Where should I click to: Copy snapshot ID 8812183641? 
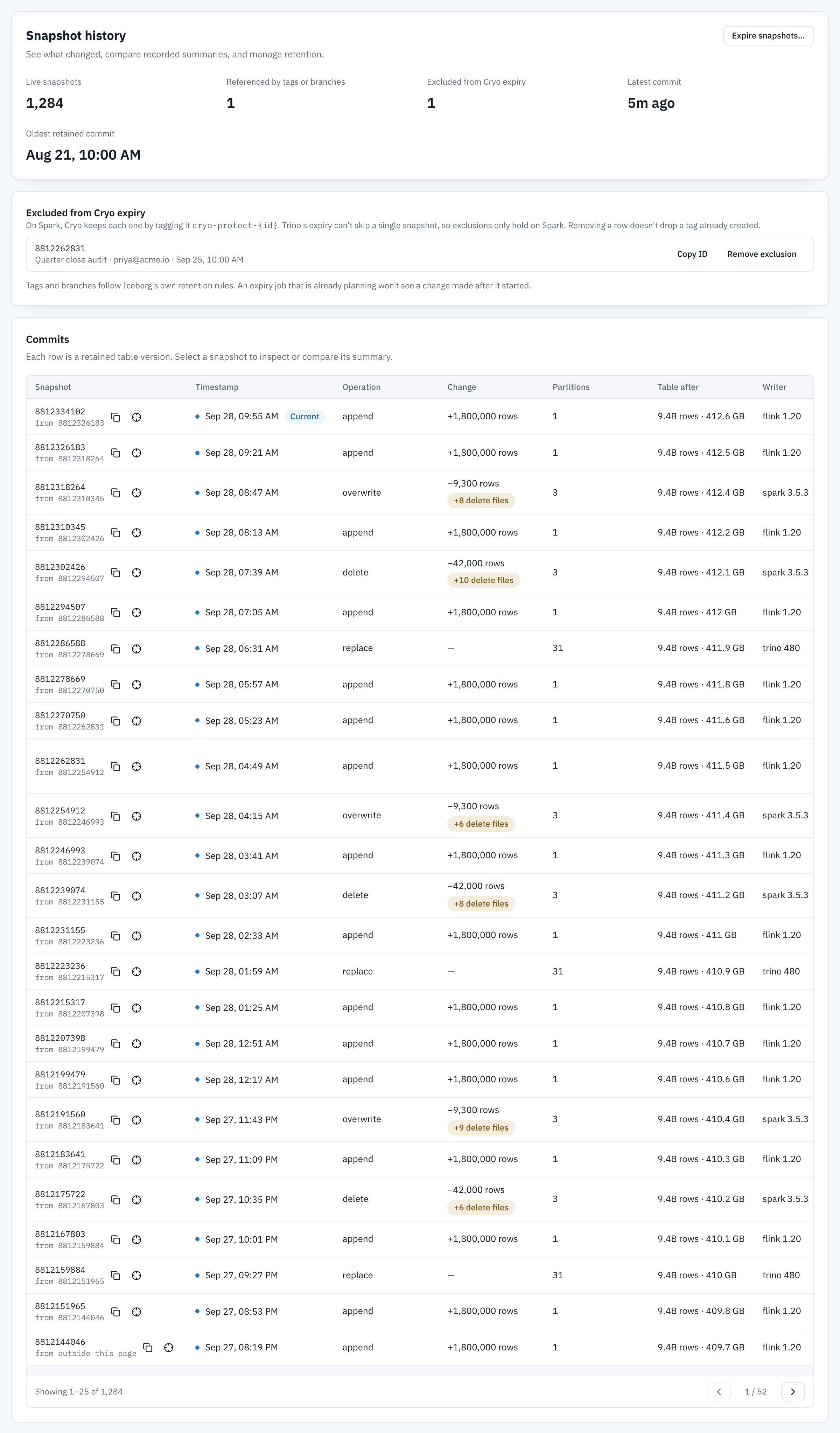(115, 1160)
